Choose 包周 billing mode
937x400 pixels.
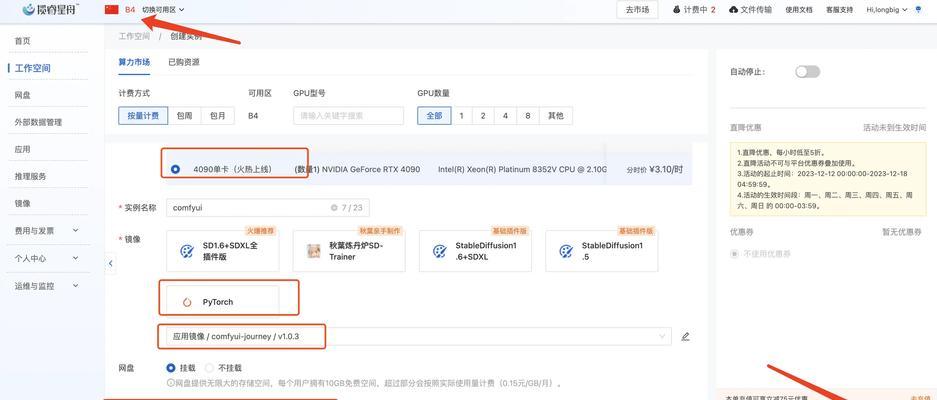[x=184, y=116]
